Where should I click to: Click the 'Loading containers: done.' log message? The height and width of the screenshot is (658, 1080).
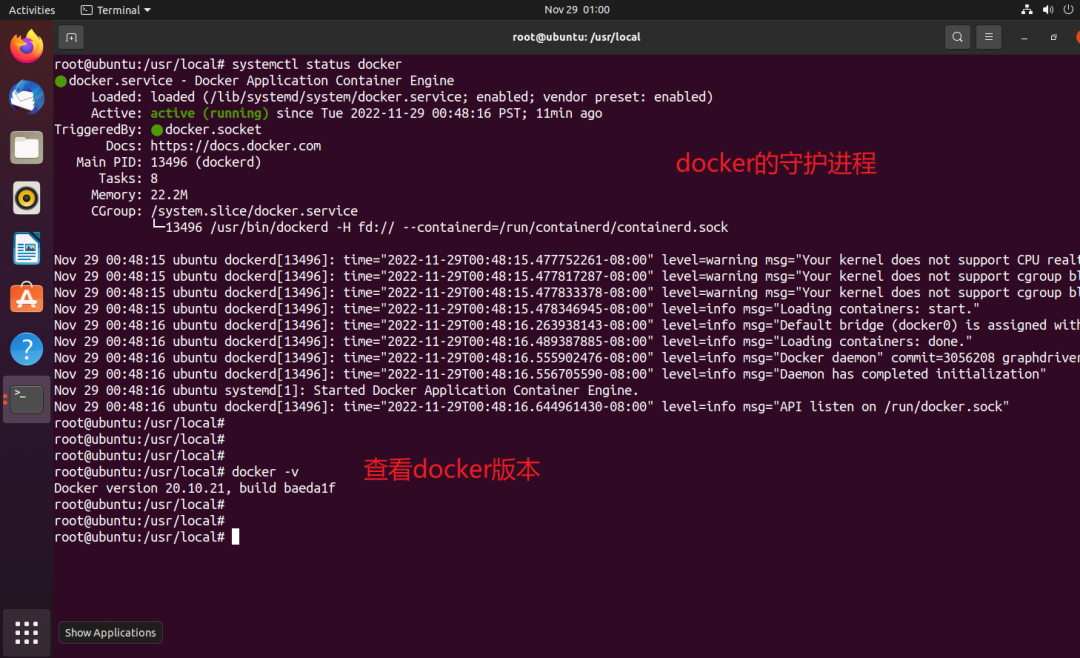[875, 342]
